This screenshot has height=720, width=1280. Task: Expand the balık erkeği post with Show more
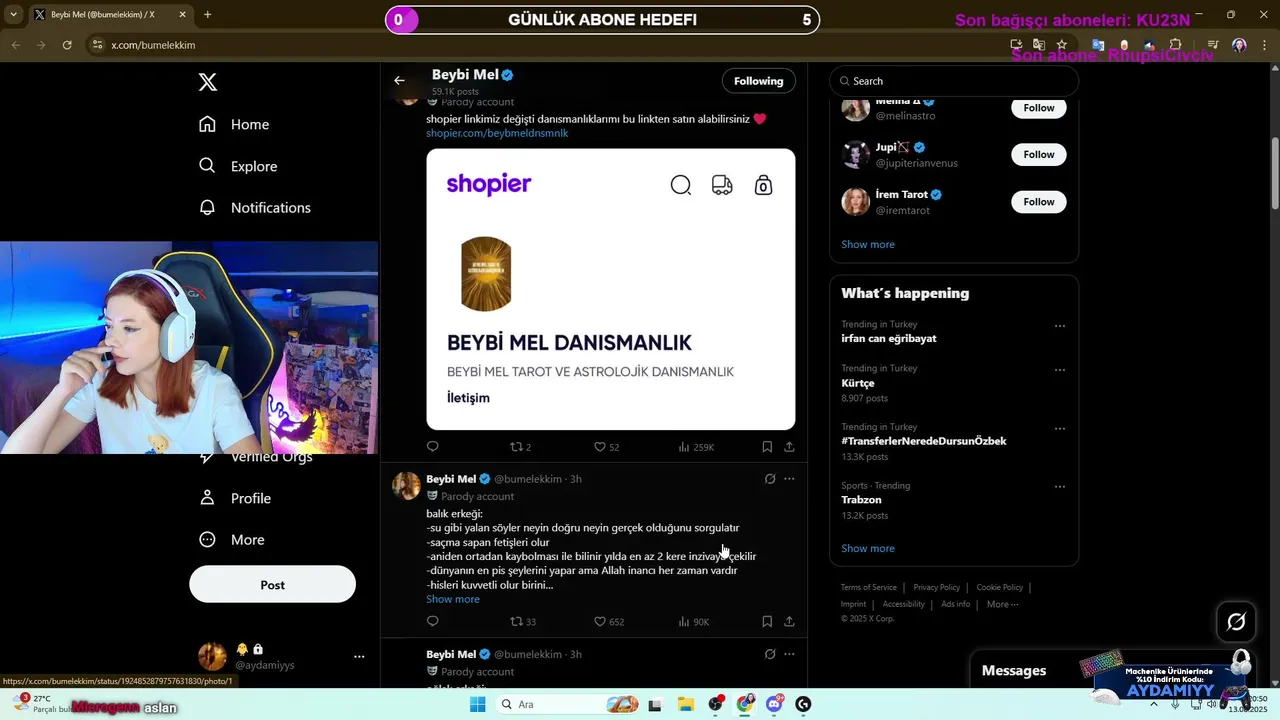(x=453, y=599)
